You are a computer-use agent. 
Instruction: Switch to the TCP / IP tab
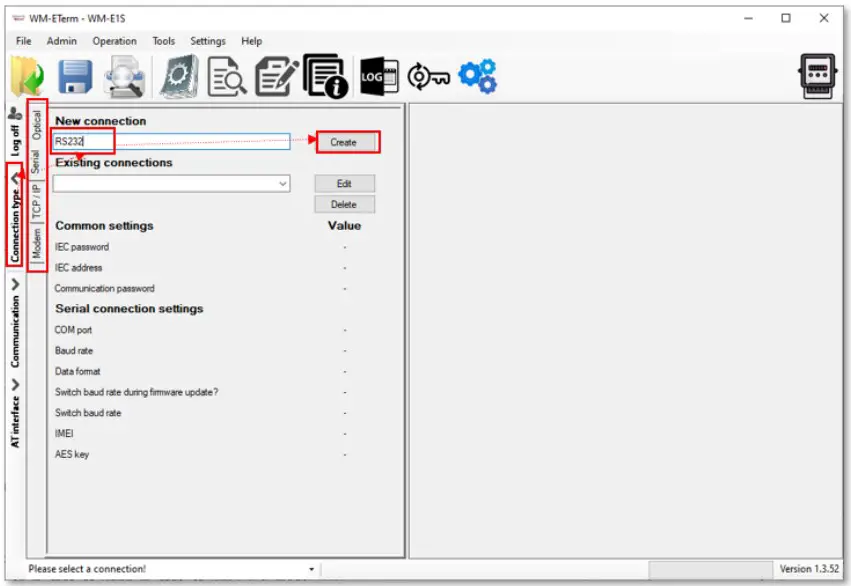click(x=36, y=201)
